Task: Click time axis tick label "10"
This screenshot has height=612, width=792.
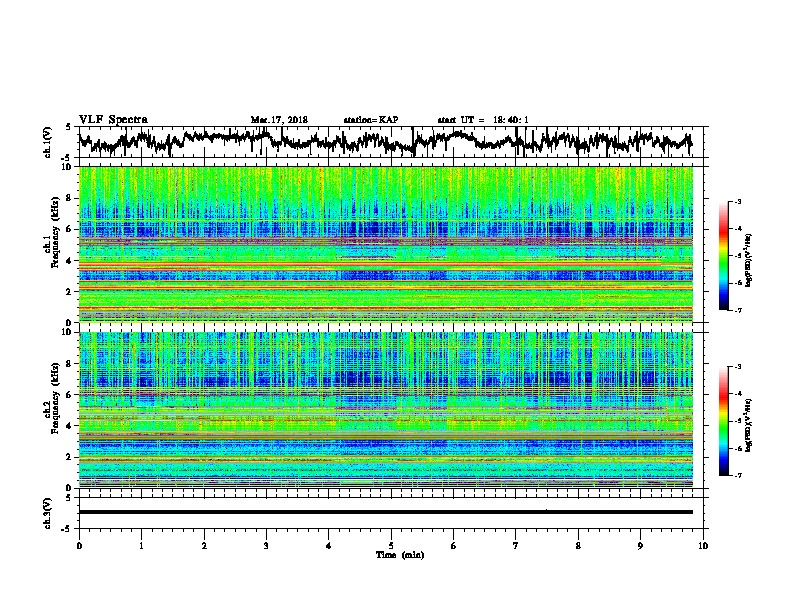Action: point(703,546)
